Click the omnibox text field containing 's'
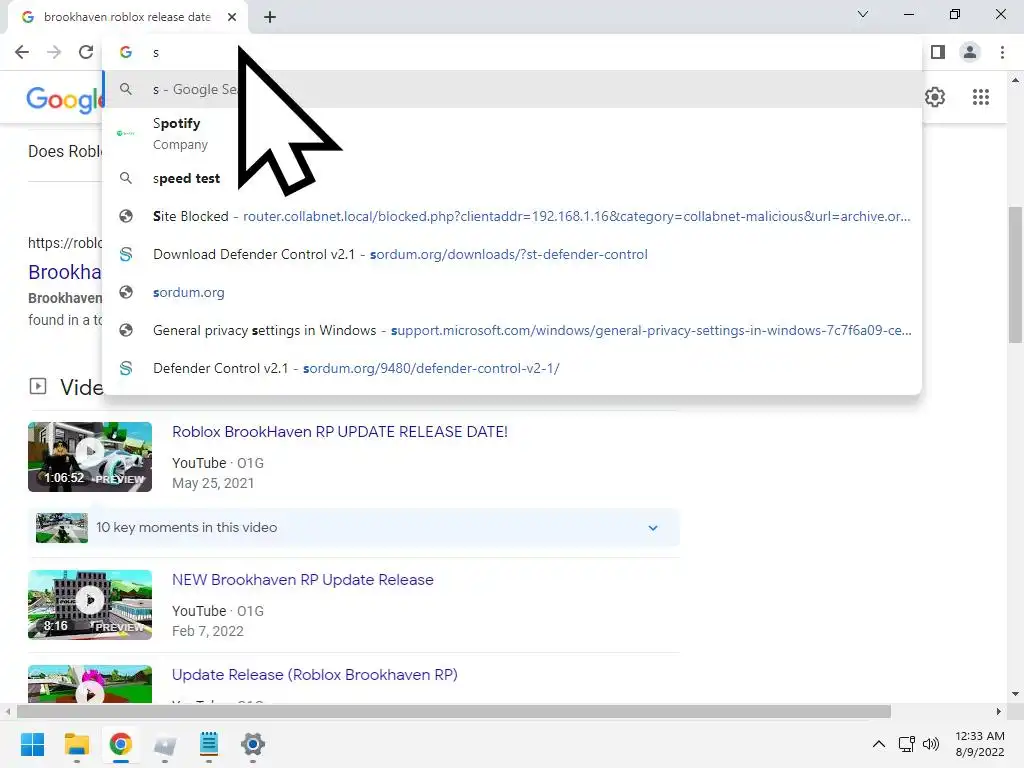Screen dimensions: 1024x768 [x=512, y=52]
